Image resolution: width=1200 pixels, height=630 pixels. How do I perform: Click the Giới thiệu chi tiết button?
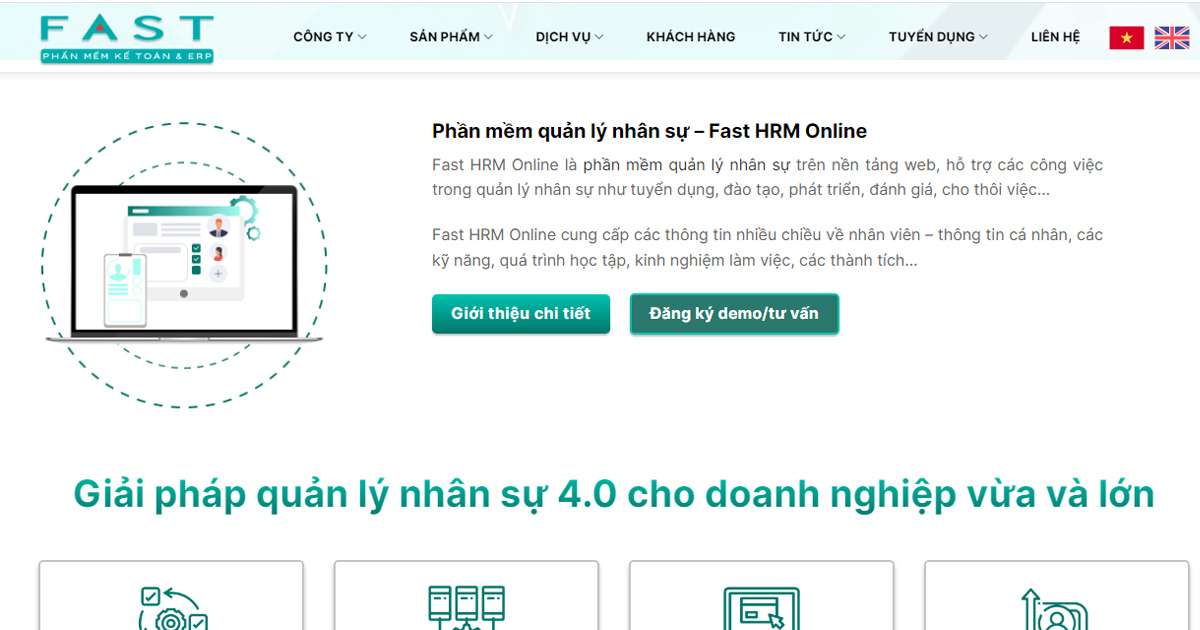[x=521, y=313]
